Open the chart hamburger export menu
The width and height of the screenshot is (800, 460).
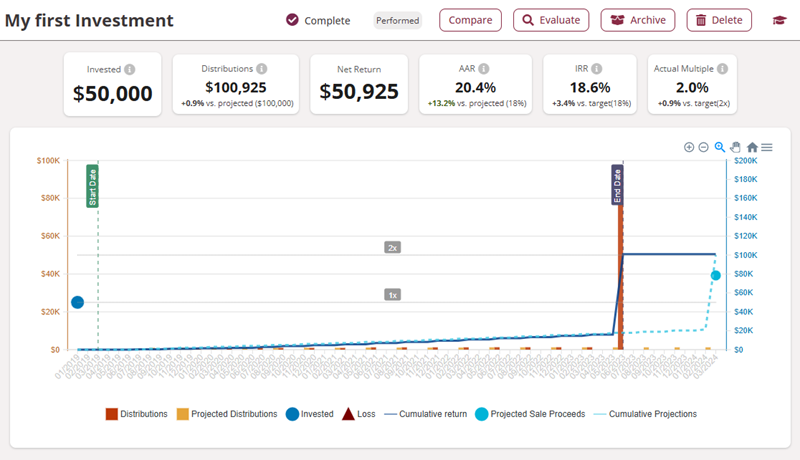click(767, 147)
